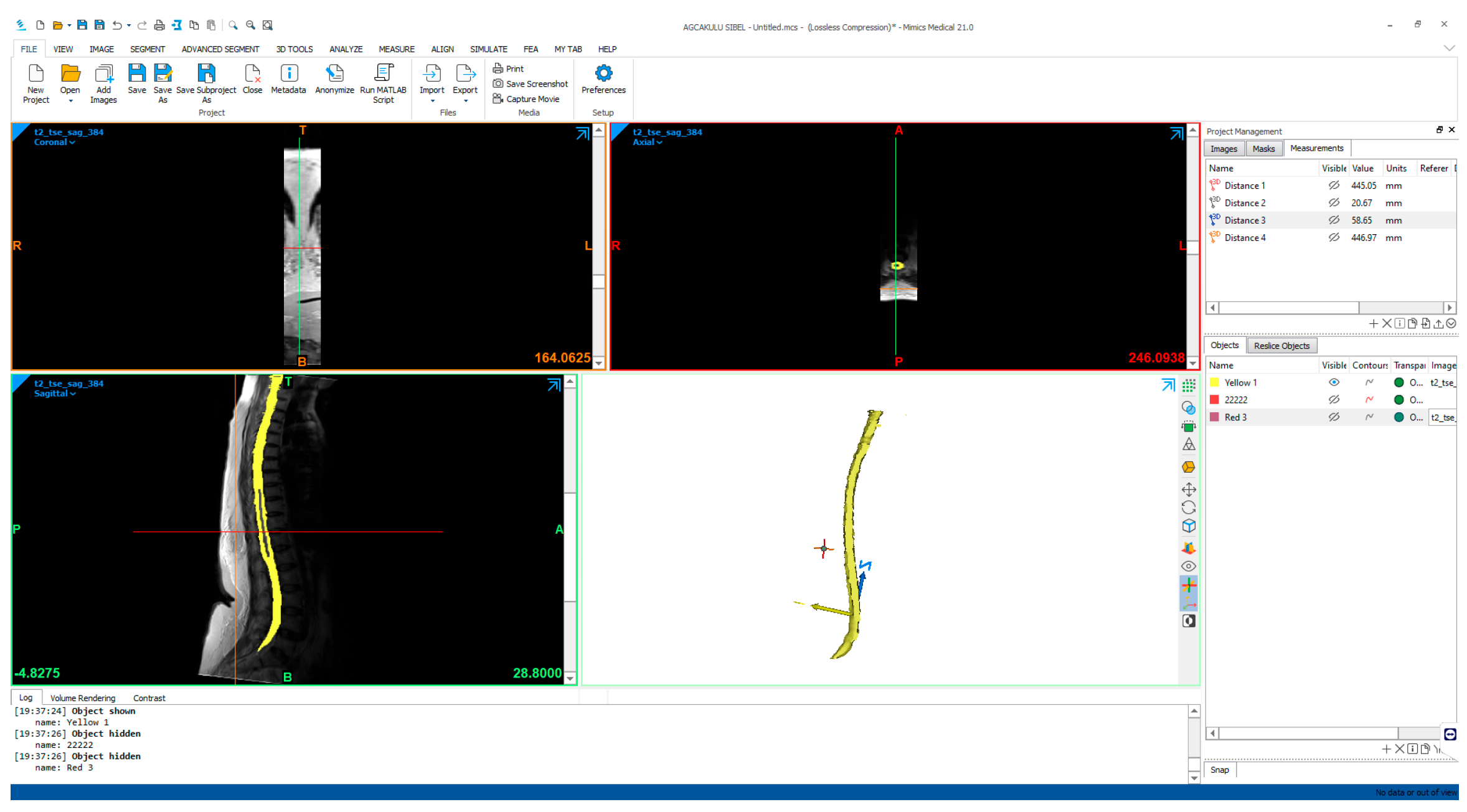Image resolution: width=1467 pixels, height=812 pixels.
Task: Switch to the Masks tab
Action: [x=1263, y=149]
